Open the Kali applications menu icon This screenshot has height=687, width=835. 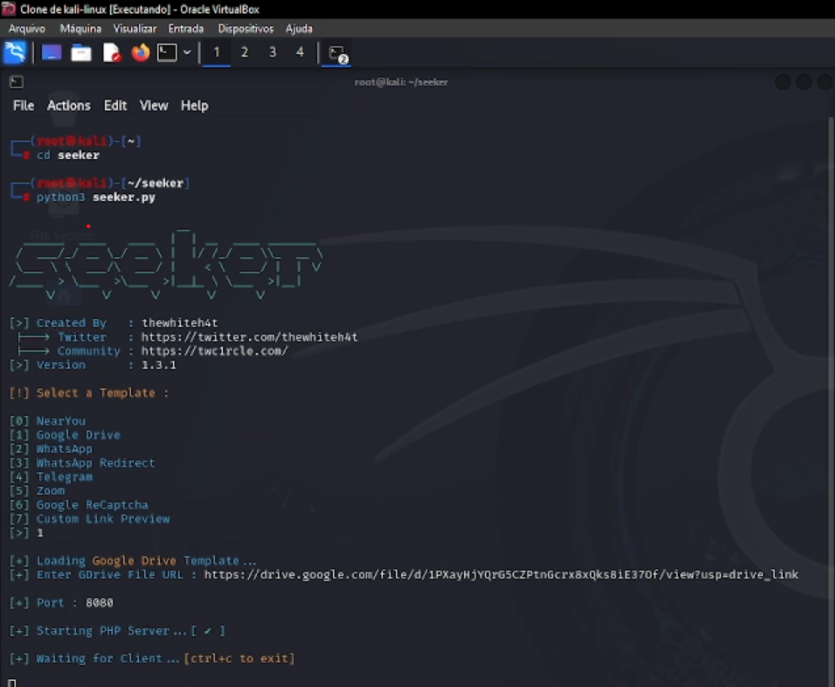click(x=15, y=53)
